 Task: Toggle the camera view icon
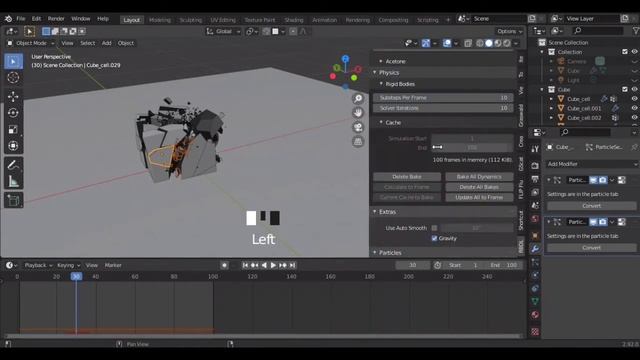tap(358, 127)
